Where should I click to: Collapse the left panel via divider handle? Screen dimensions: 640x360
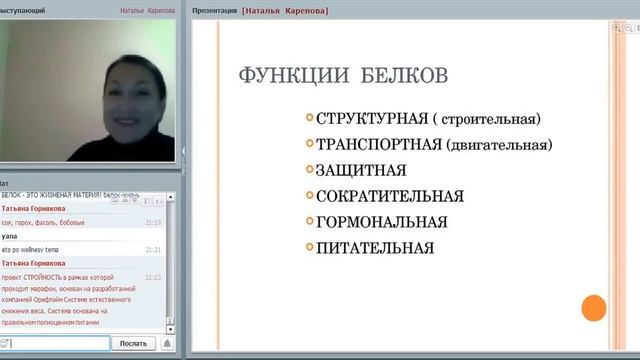pyautogui.click(x=183, y=161)
